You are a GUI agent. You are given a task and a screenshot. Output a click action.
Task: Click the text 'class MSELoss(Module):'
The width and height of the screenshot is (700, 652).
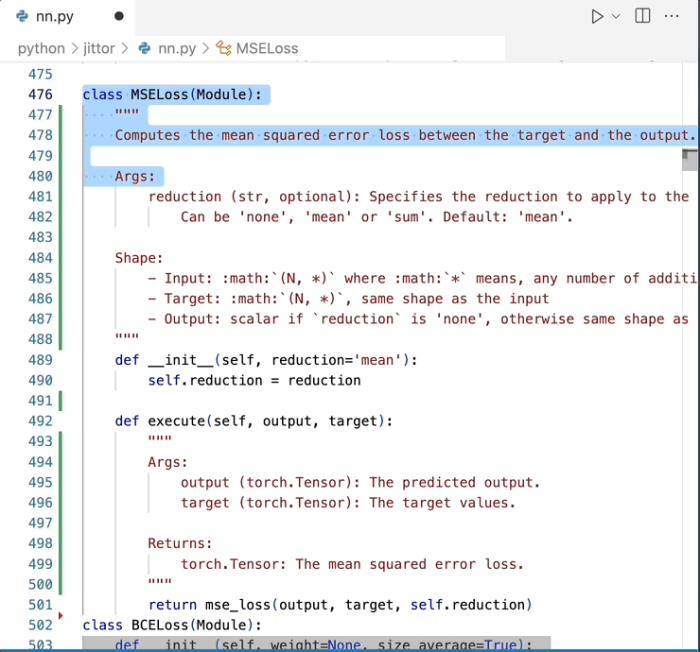coord(172,95)
